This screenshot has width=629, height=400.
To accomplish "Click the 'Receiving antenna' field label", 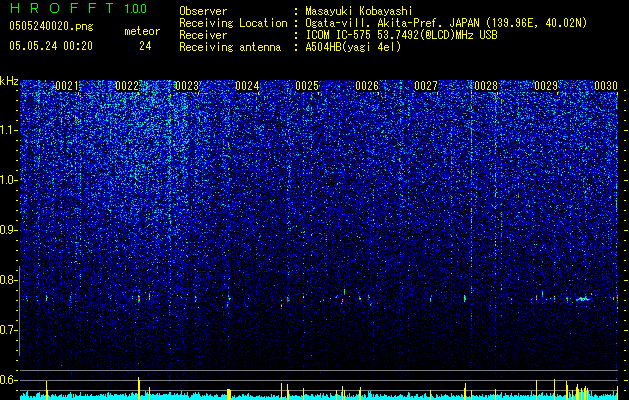I will click(230, 47).
